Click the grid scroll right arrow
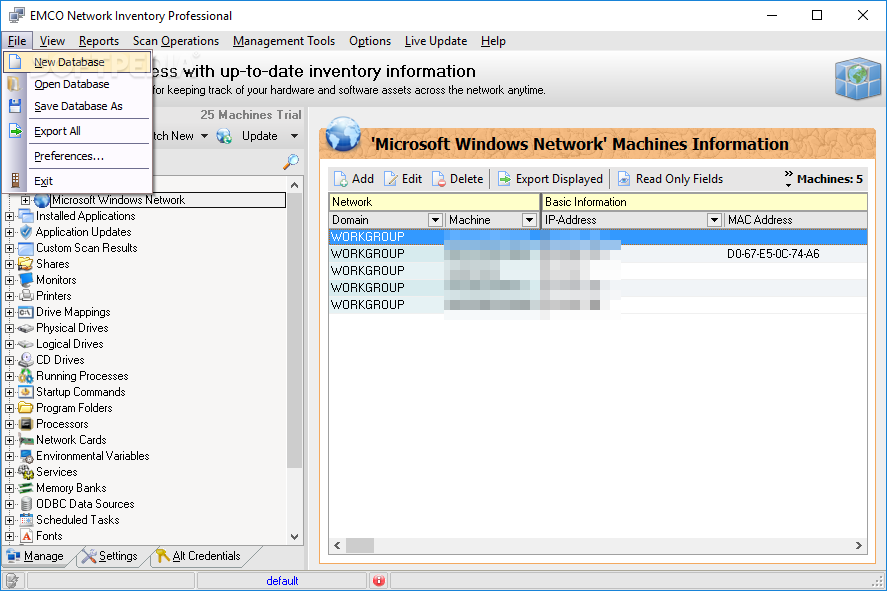This screenshot has width=887, height=591. tap(859, 545)
